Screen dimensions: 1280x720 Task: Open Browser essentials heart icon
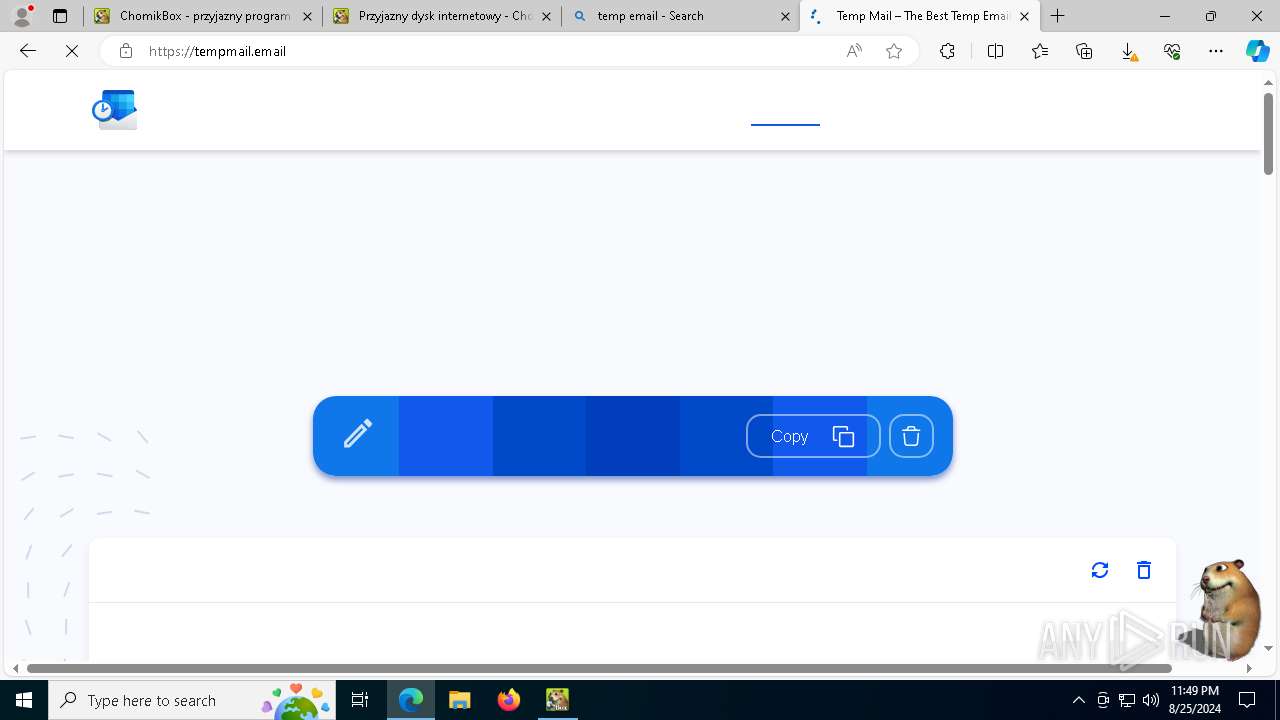[x=1172, y=51]
